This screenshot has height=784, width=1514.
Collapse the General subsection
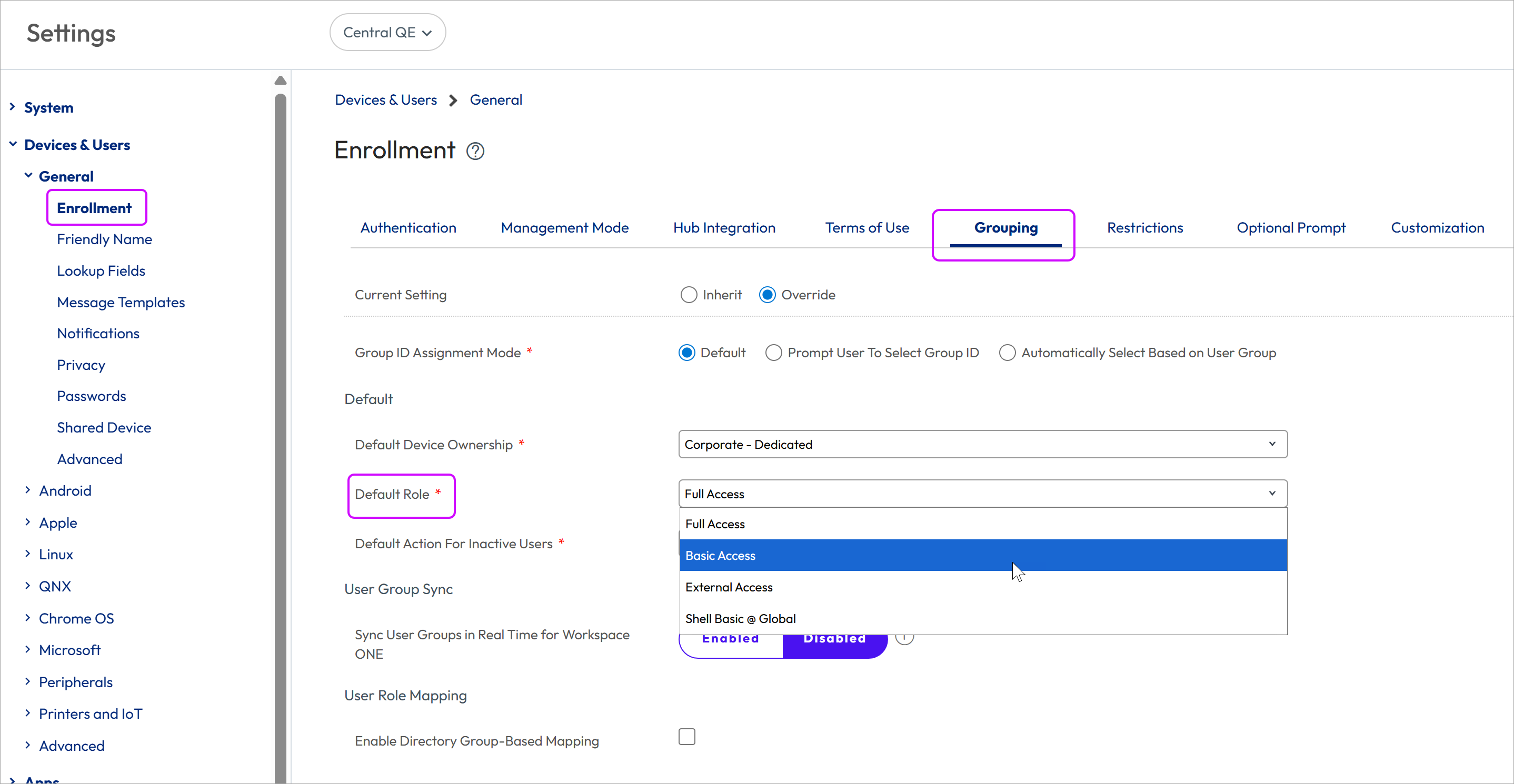pos(27,176)
